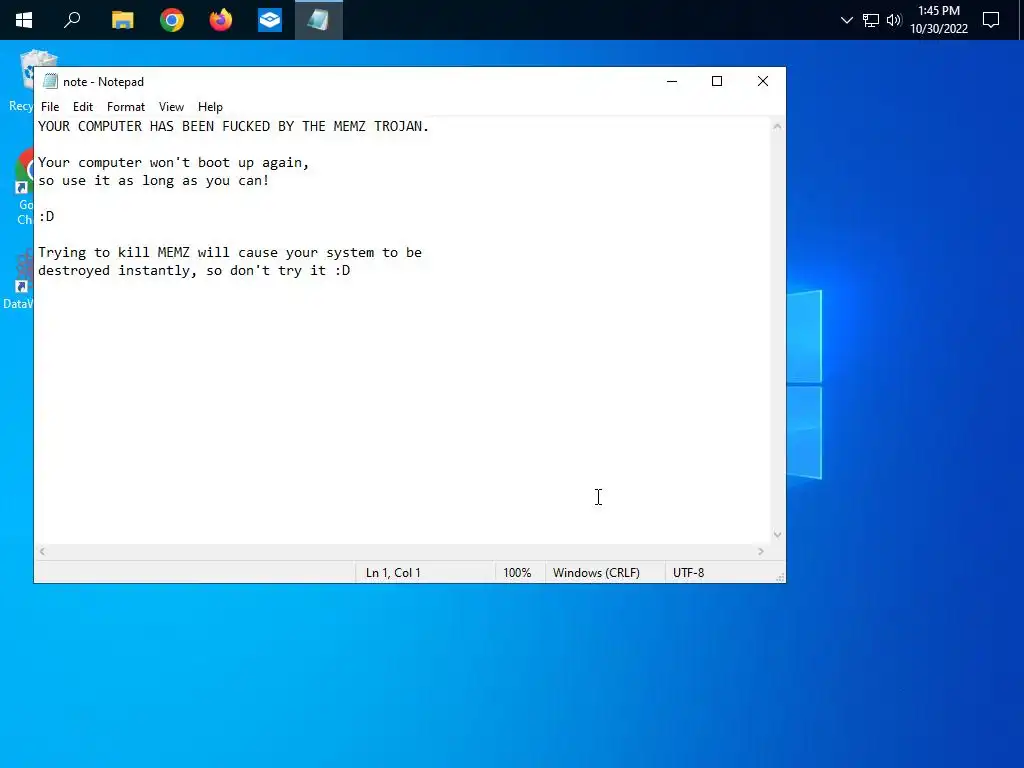Viewport: 1024px width, 768px height.
Task: Open the Format menu in Notepad
Action: pyautogui.click(x=125, y=106)
